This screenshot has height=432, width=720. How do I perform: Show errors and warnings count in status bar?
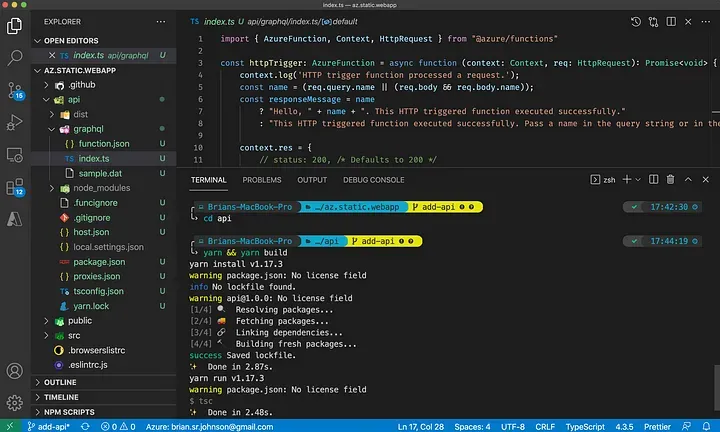coord(118,426)
